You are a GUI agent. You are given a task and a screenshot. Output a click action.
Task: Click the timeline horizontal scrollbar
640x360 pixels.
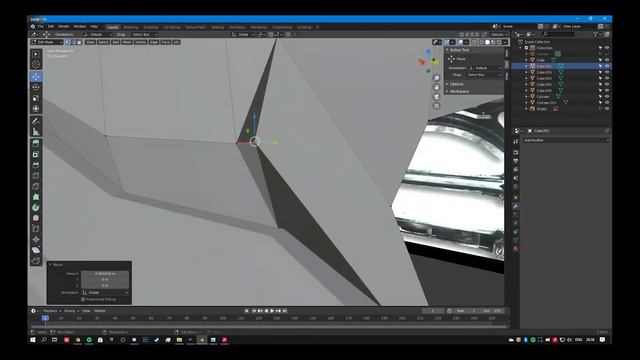[269, 326]
